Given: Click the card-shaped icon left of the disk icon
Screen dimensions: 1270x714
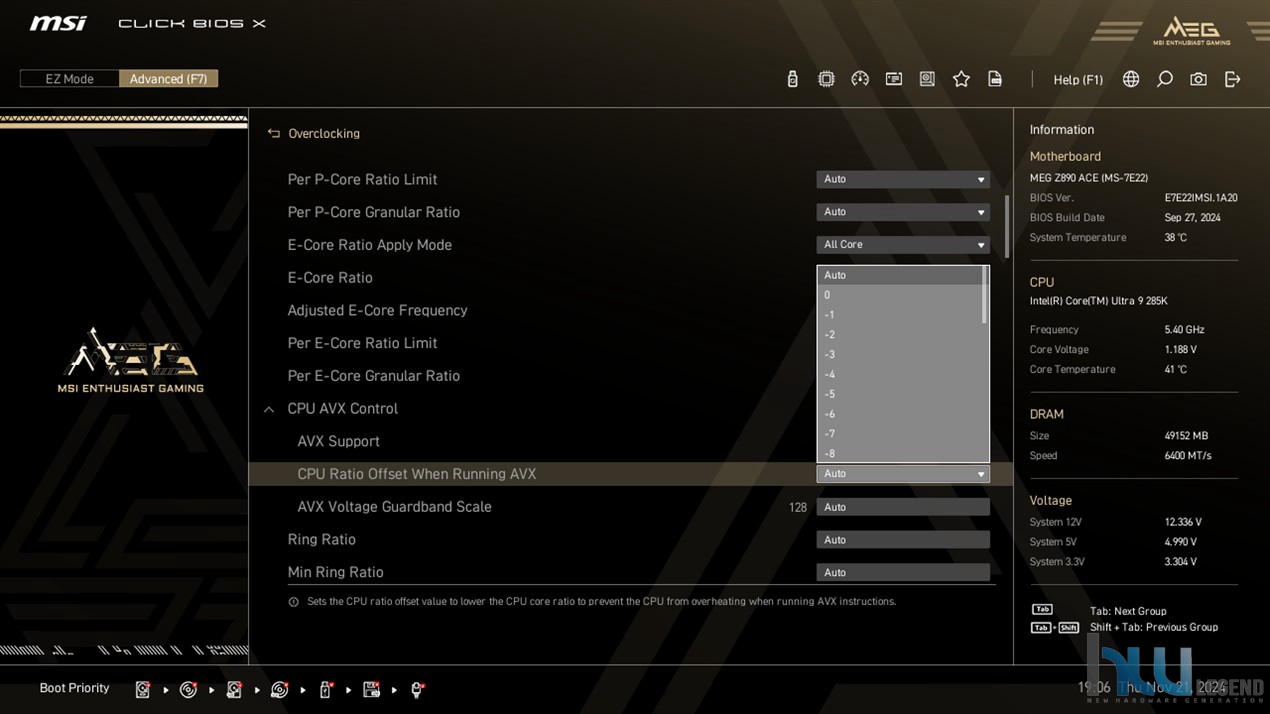Looking at the screenshot, I should click(x=894, y=79).
